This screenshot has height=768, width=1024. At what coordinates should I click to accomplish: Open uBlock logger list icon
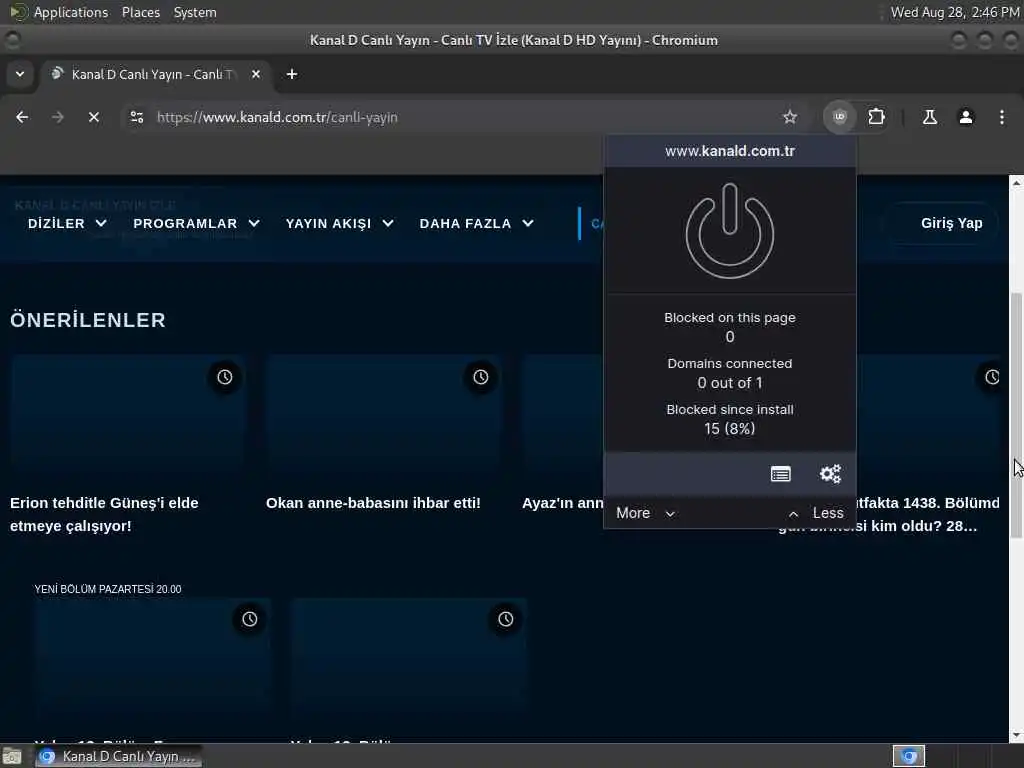pos(780,474)
